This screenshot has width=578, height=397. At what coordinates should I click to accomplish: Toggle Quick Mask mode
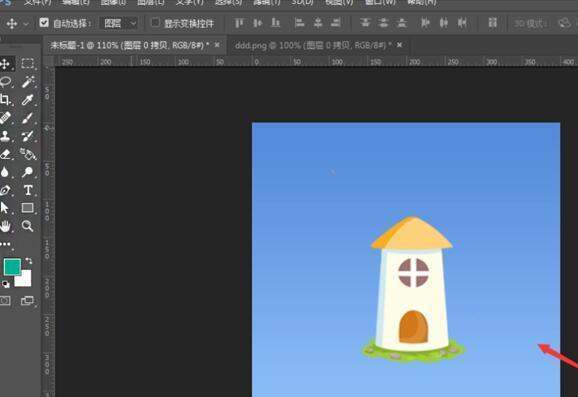pos(5,301)
